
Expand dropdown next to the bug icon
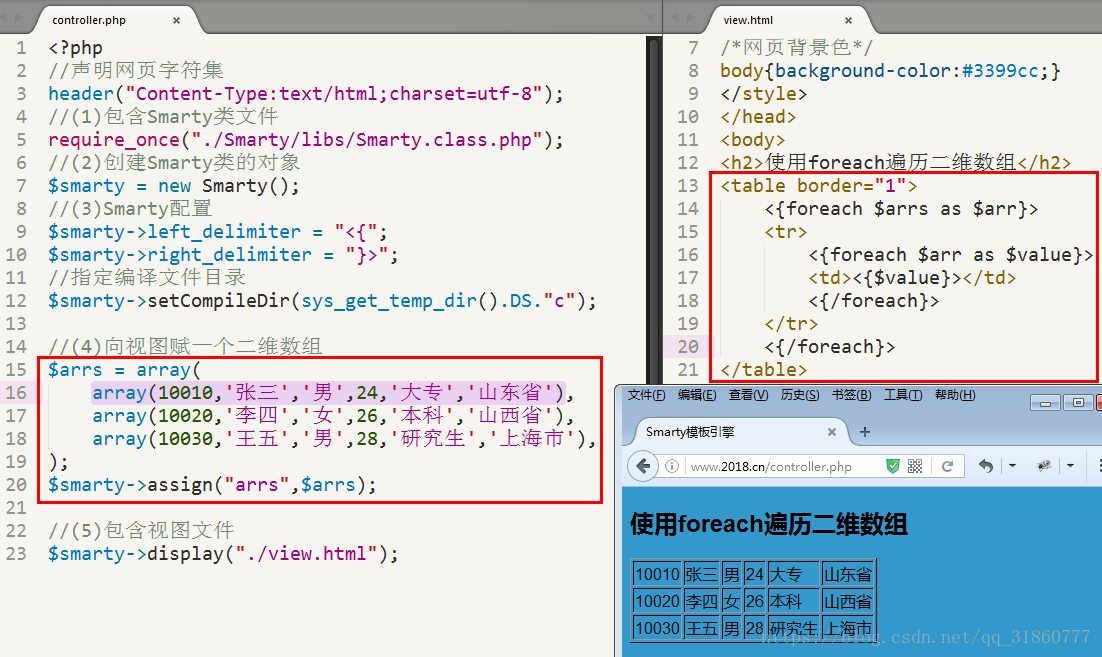(1070, 465)
